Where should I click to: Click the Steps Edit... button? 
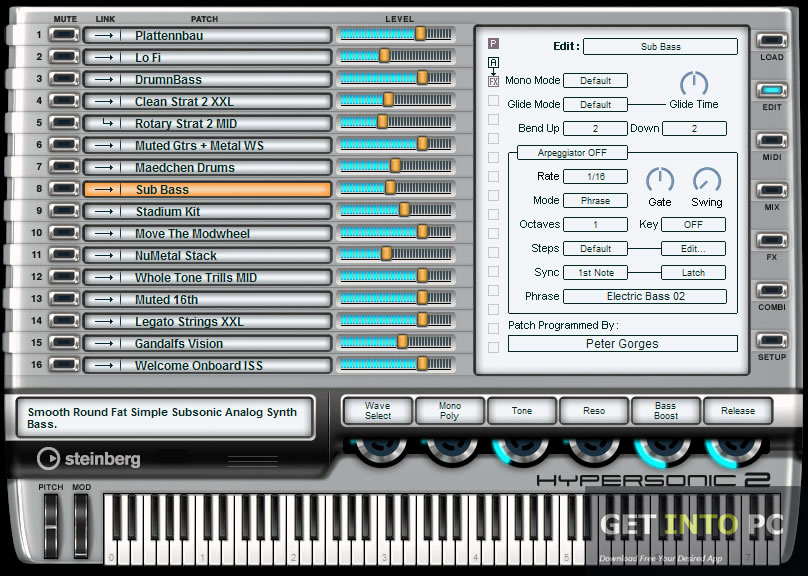click(x=694, y=248)
